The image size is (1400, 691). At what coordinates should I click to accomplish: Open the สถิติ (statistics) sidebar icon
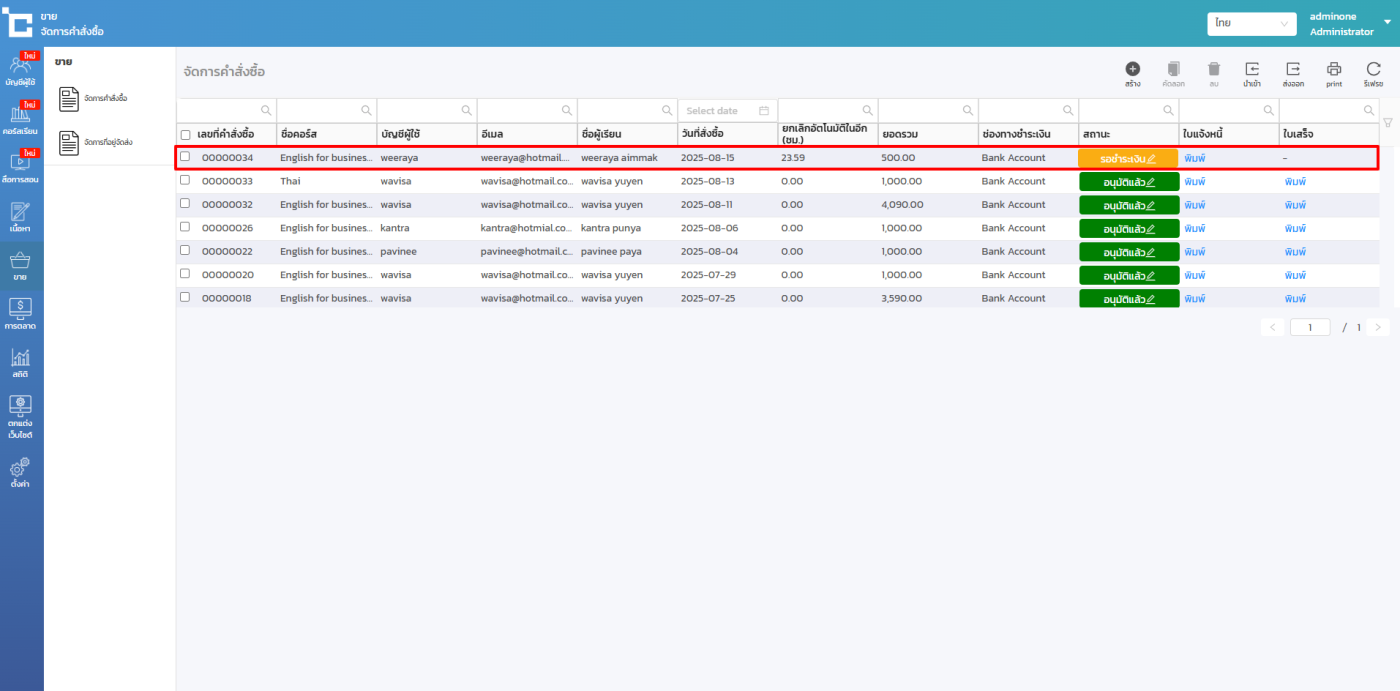[x=21, y=362]
